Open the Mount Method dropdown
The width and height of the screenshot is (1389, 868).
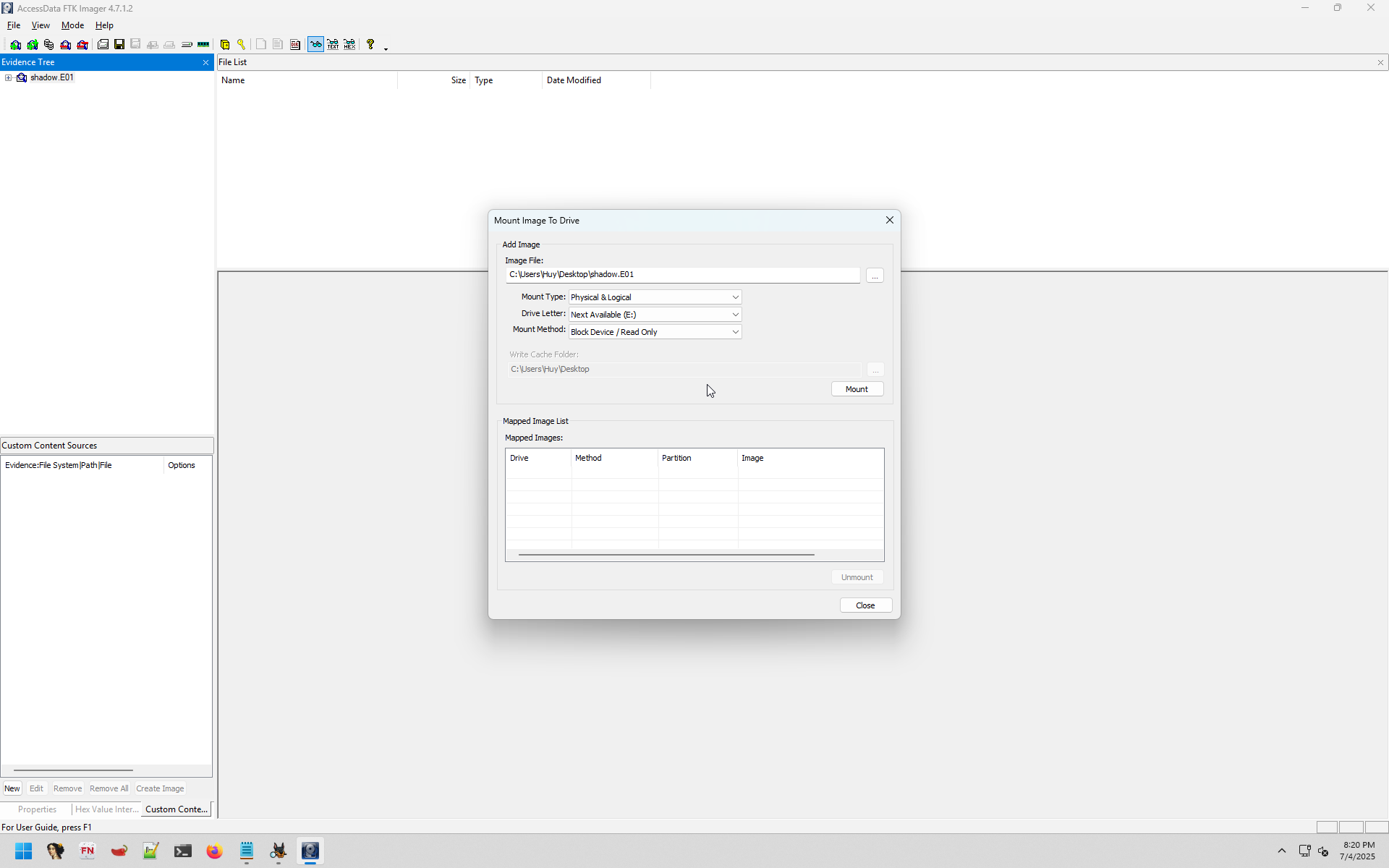pos(655,332)
